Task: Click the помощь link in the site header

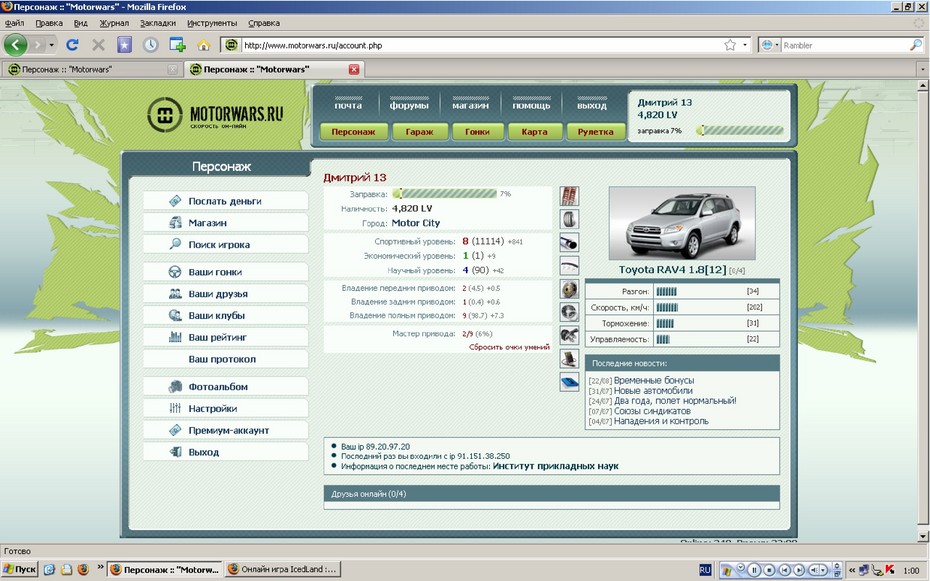Action: coord(531,106)
